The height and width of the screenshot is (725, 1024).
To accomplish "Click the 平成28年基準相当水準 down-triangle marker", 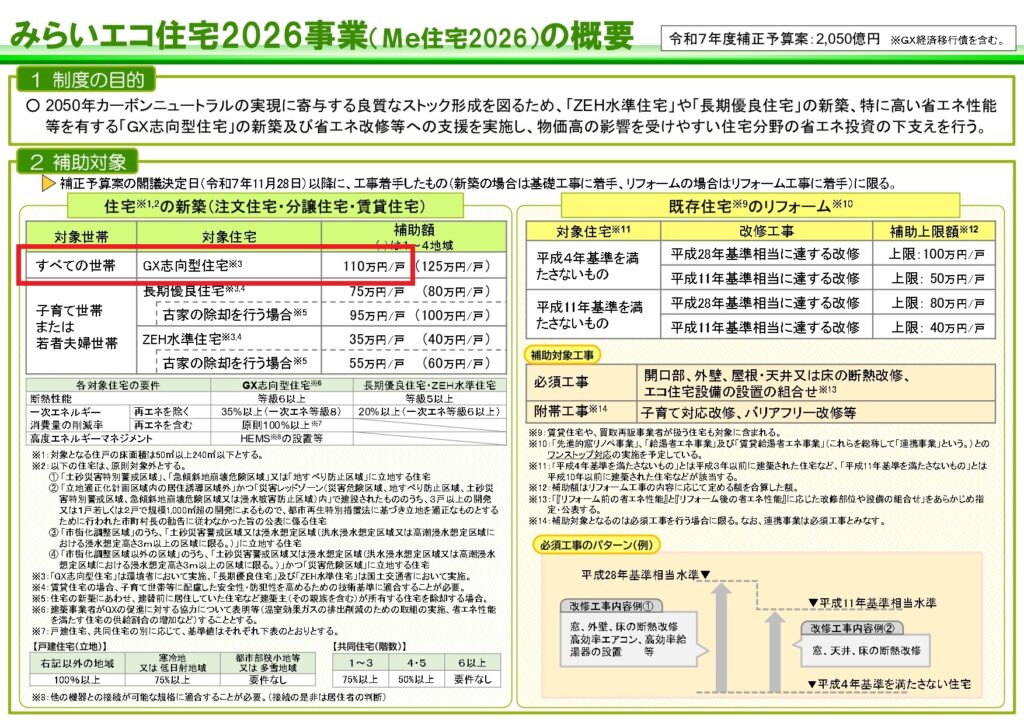I will point(706,576).
